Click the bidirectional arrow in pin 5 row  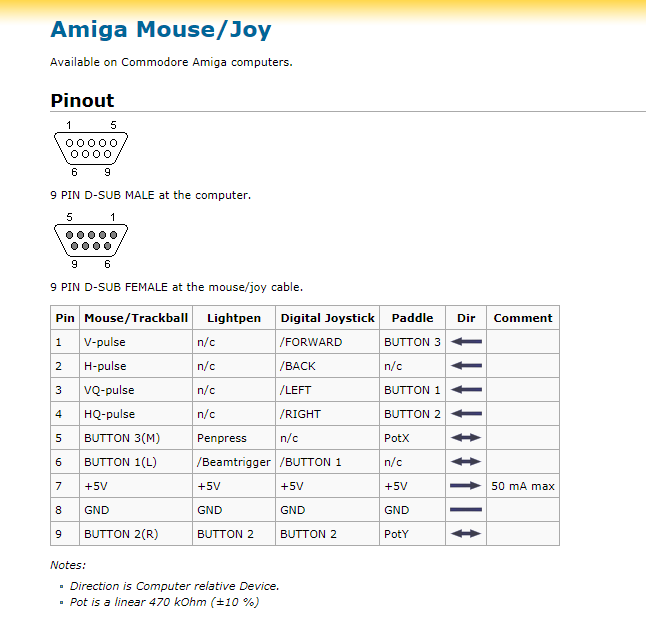coord(466,438)
